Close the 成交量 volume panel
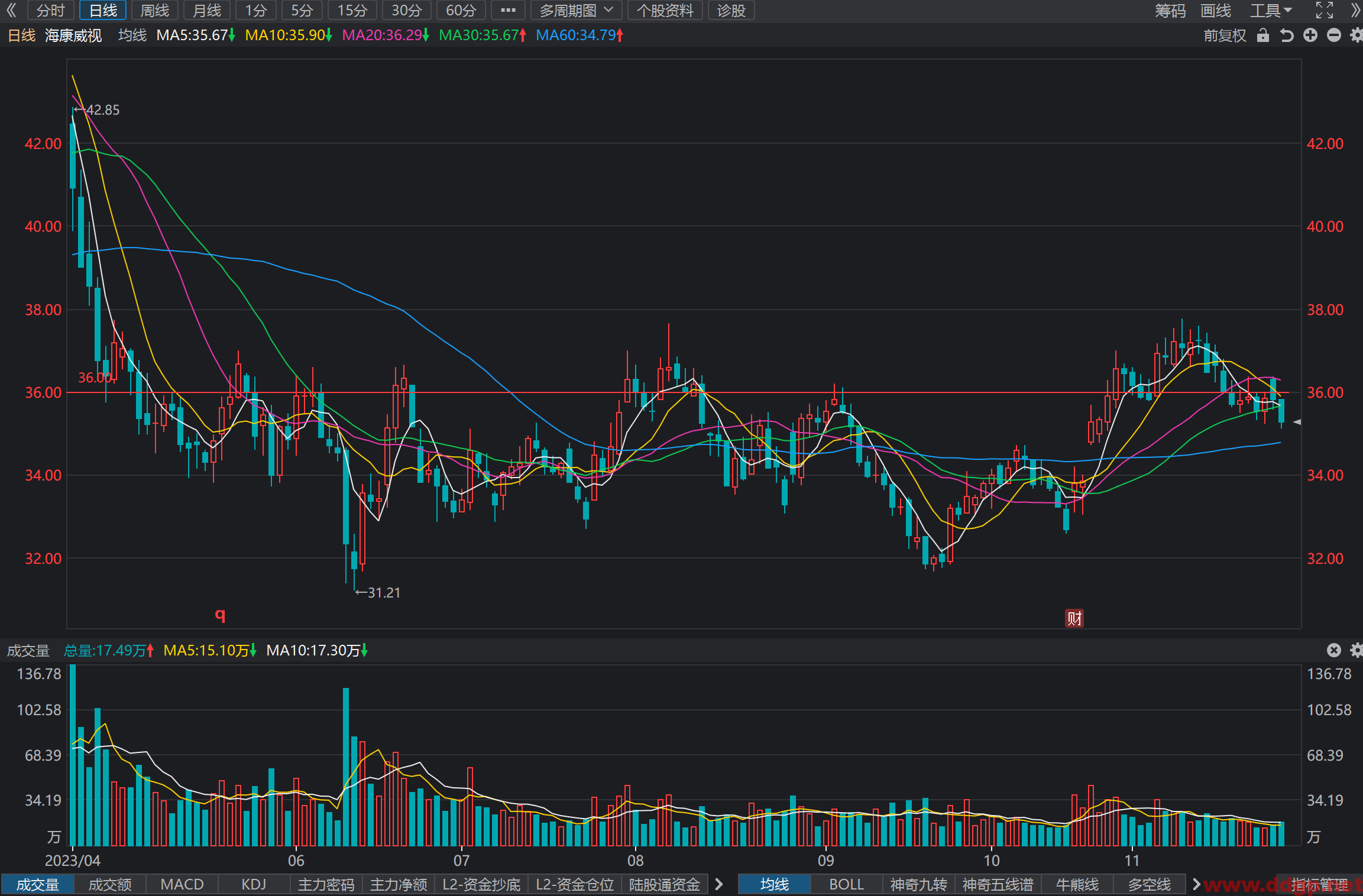The height and width of the screenshot is (896, 1363). tap(1334, 650)
